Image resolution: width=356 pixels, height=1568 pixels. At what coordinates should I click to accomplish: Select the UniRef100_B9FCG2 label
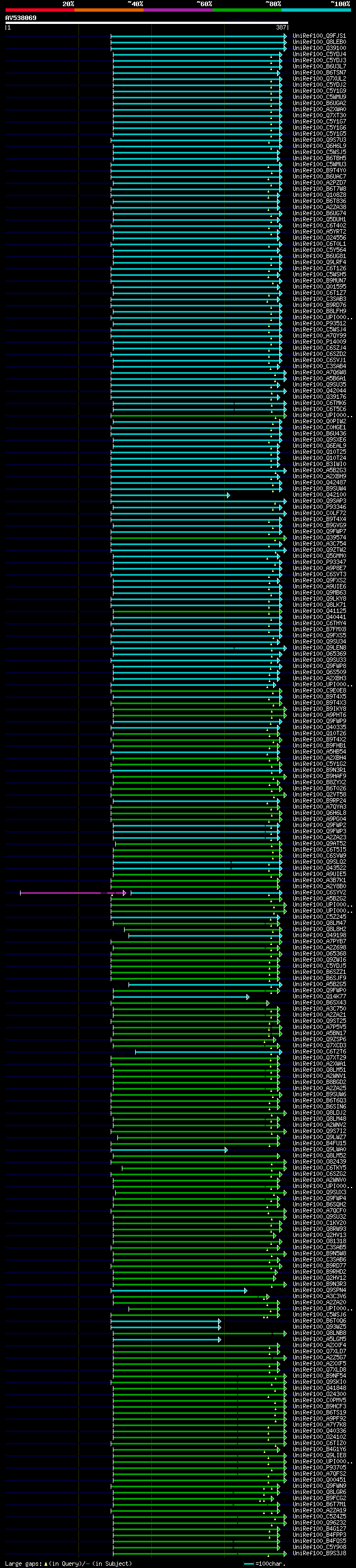(319, 1498)
